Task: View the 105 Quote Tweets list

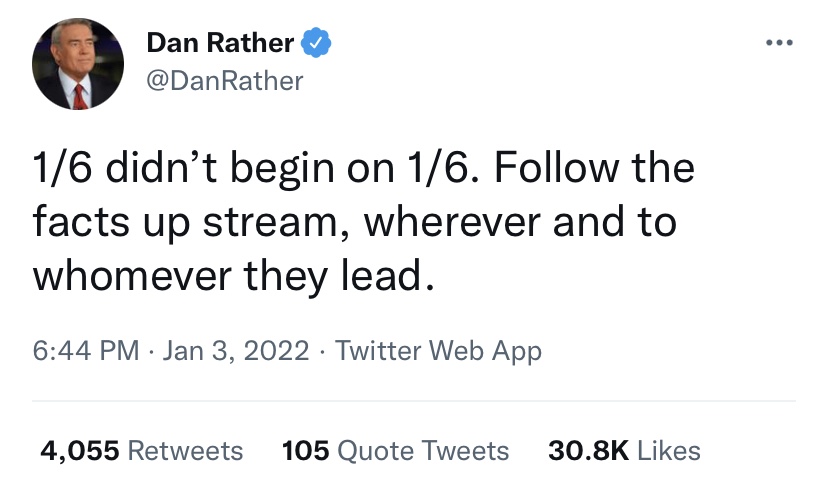Action: coord(395,451)
